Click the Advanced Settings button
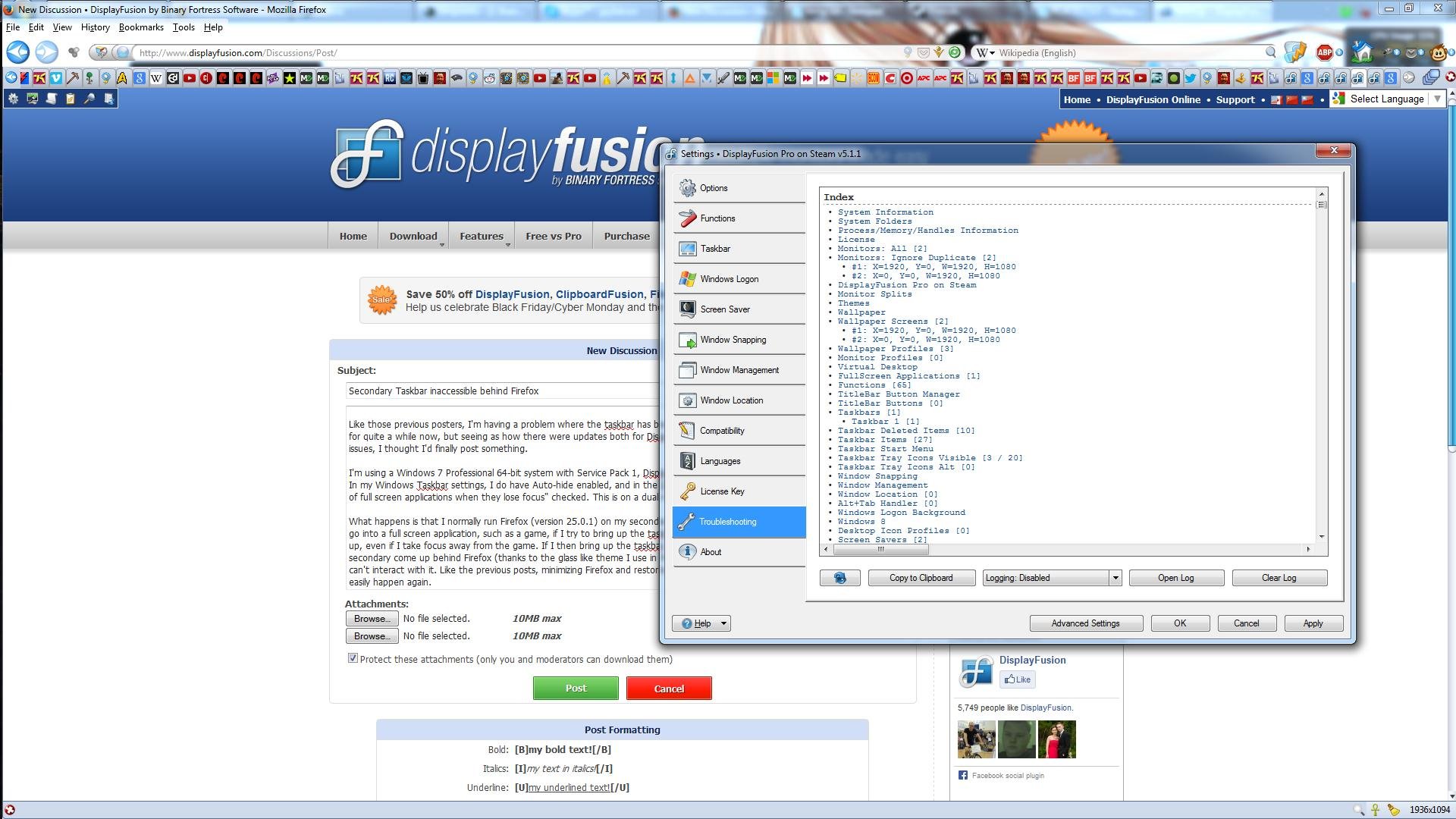This screenshot has height=819, width=1456. point(1085,623)
